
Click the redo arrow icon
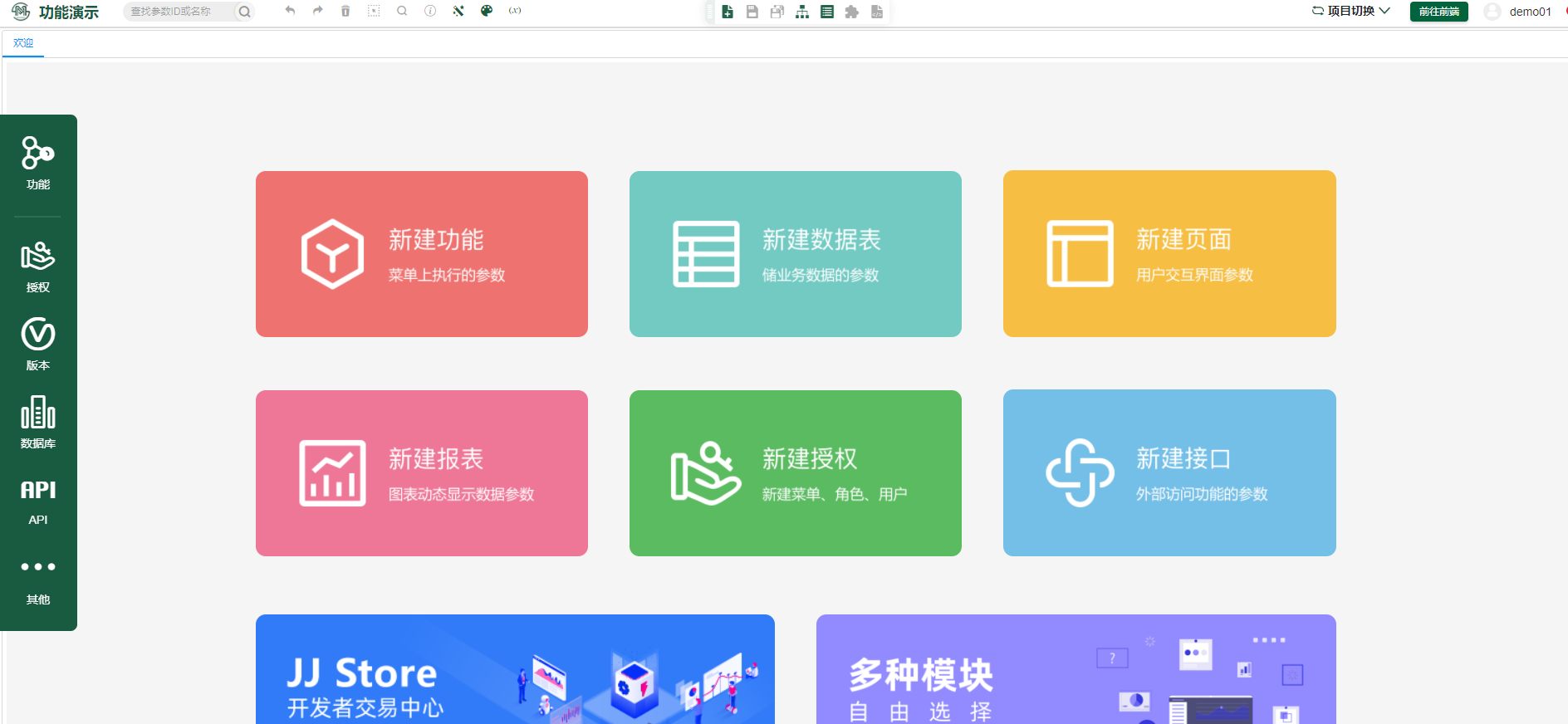coord(318,11)
